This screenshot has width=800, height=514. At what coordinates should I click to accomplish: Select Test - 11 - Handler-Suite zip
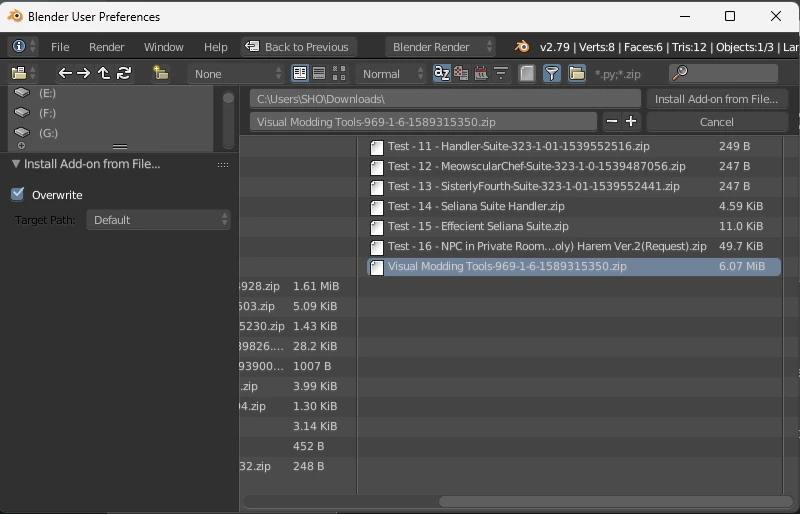click(x=574, y=146)
